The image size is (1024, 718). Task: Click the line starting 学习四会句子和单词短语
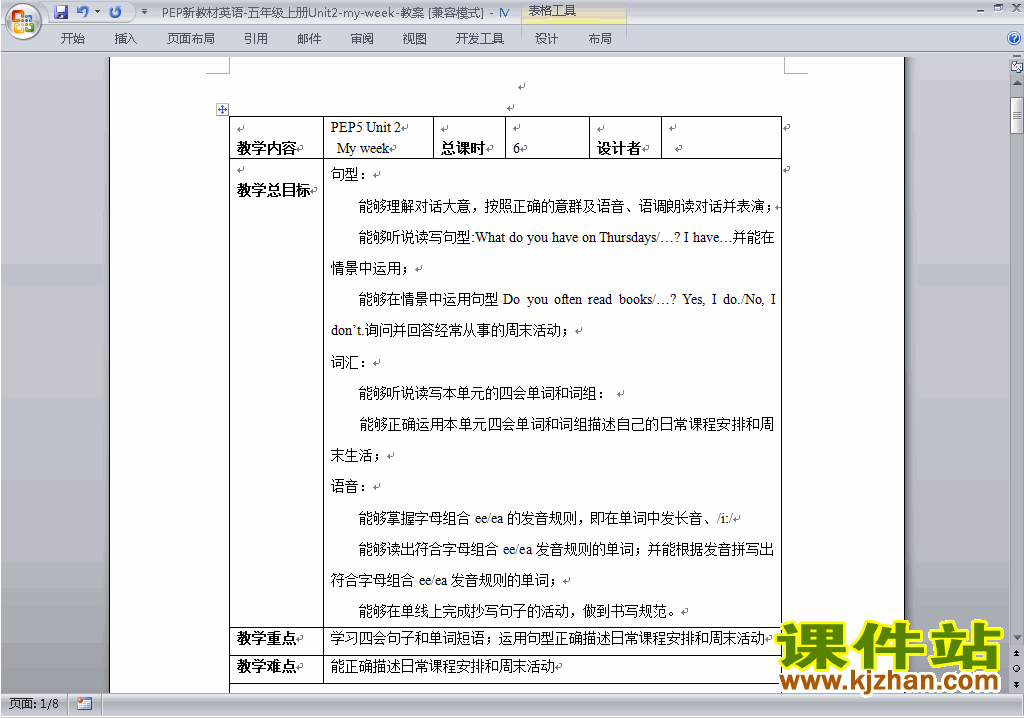click(x=547, y=638)
